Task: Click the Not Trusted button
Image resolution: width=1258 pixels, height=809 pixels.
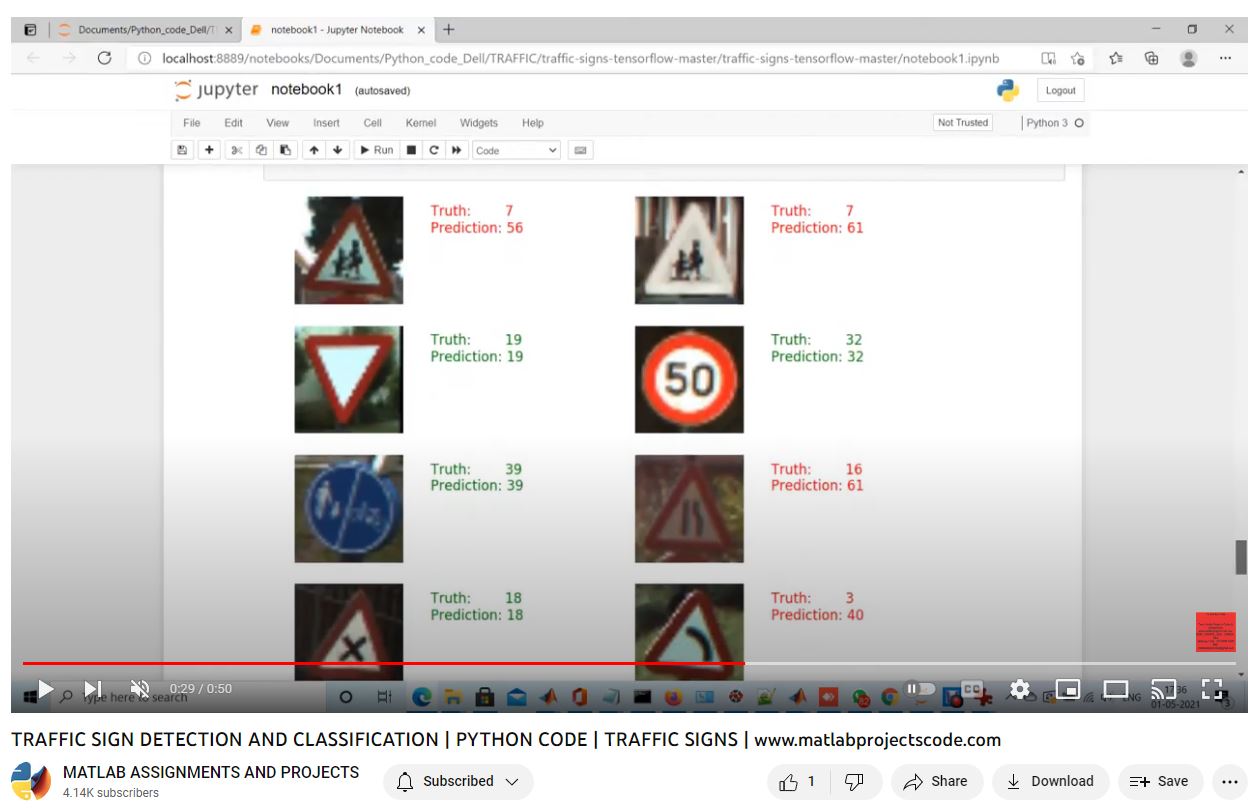Action: click(x=963, y=123)
